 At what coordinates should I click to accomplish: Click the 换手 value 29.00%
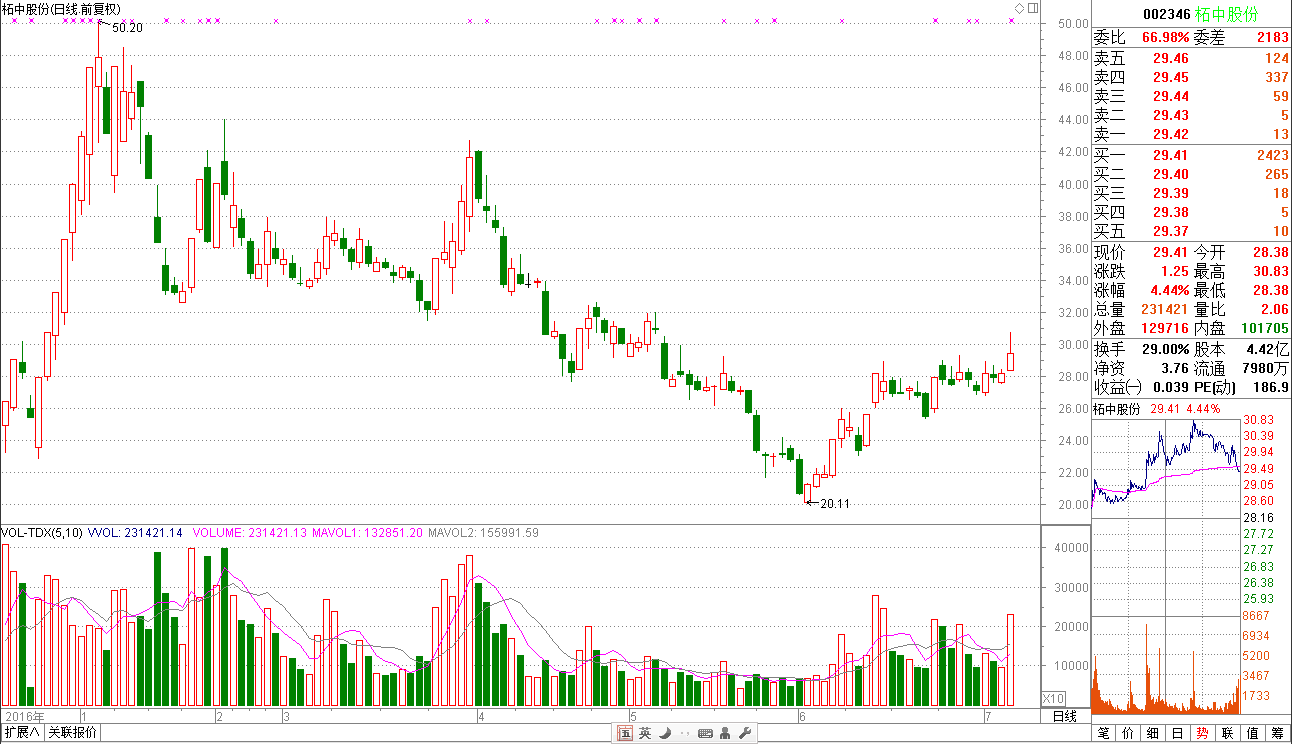point(1167,350)
